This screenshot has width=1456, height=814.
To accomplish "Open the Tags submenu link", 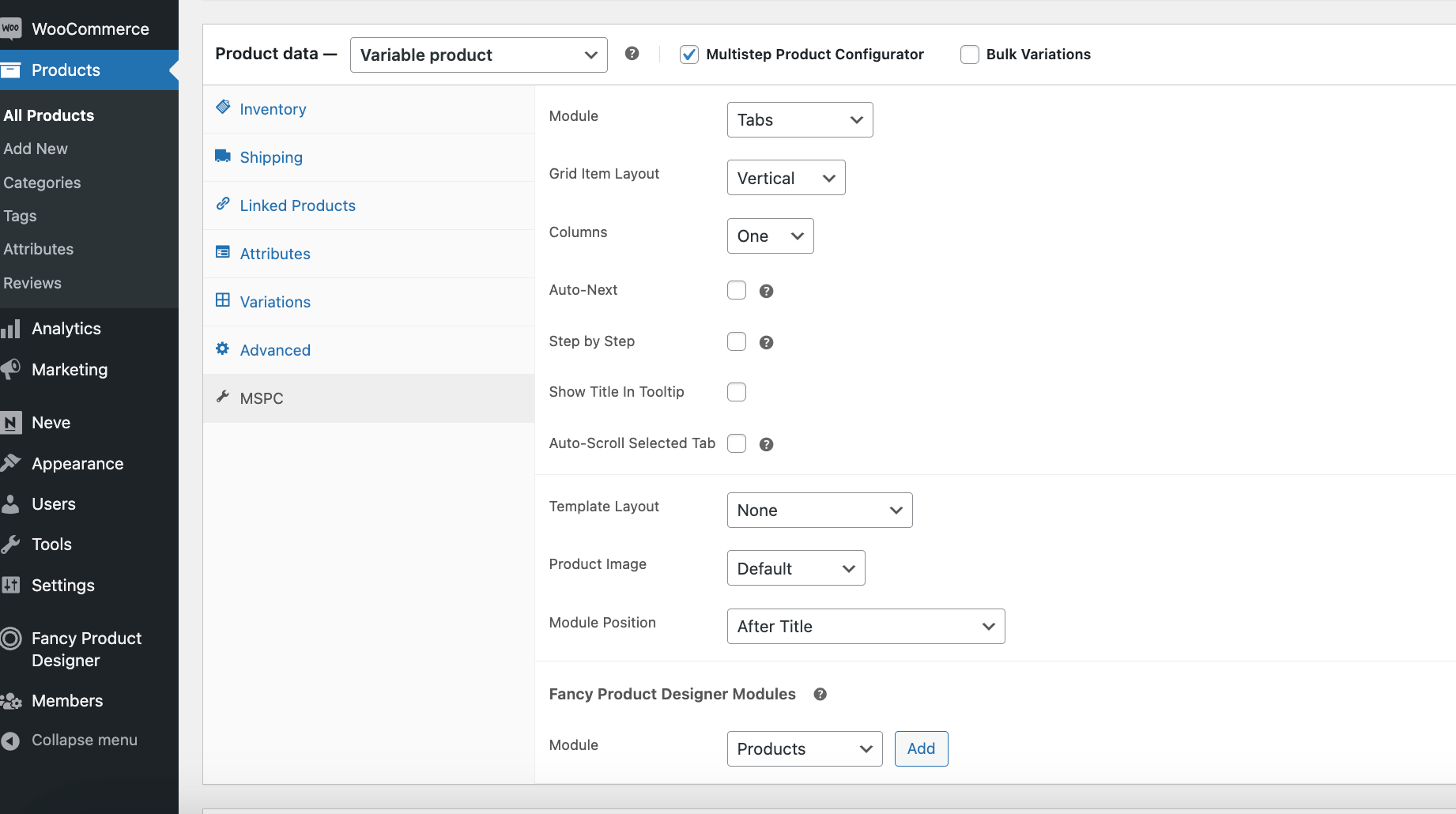I will [x=20, y=216].
